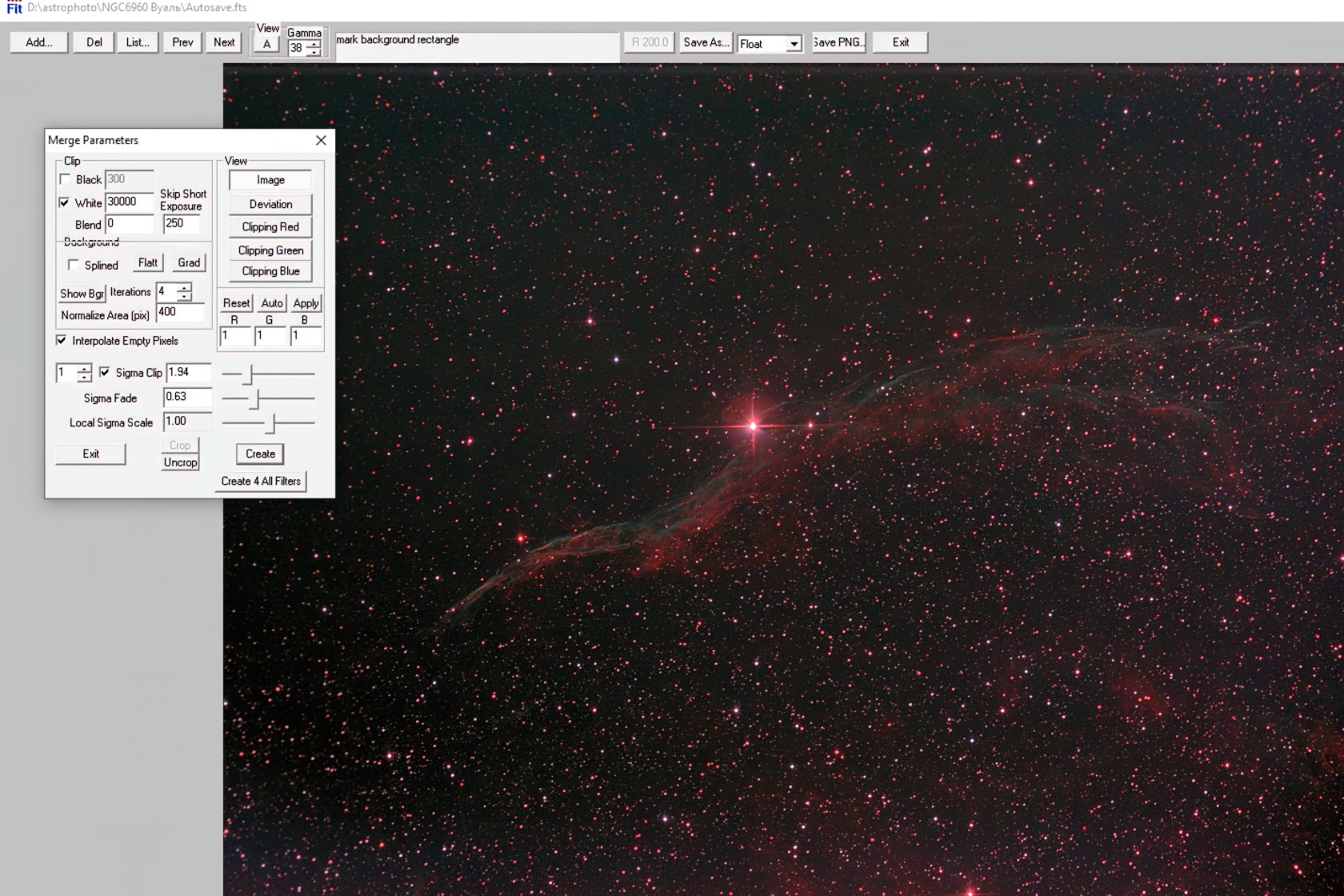1344x896 pixels.
Task: Open the List... button
Action: pyautogui.click(x=138, y=42)
